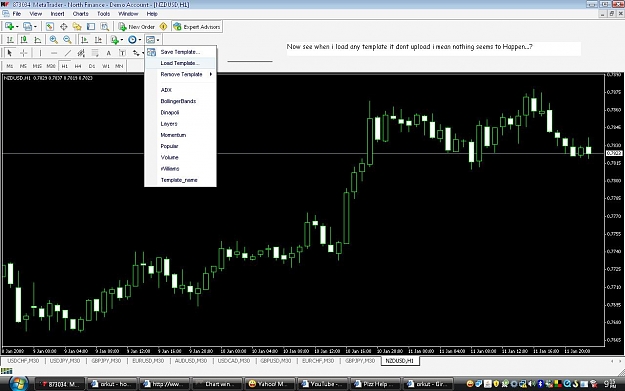Click the Expert Advisors button
Image resolution: width=625 pixels, height=391 pixels.
point(197,27)
